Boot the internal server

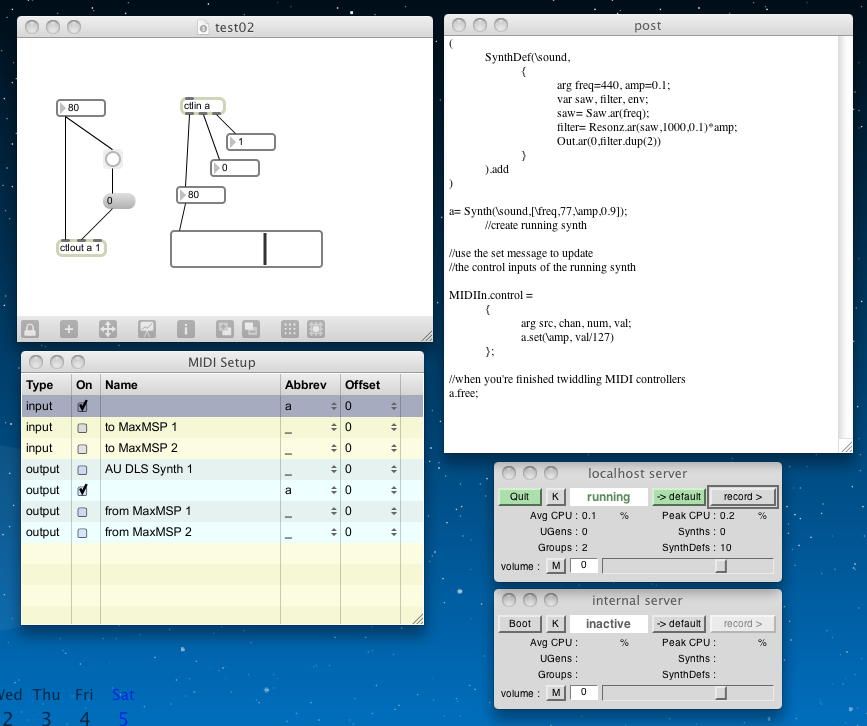tap(520, 623)
